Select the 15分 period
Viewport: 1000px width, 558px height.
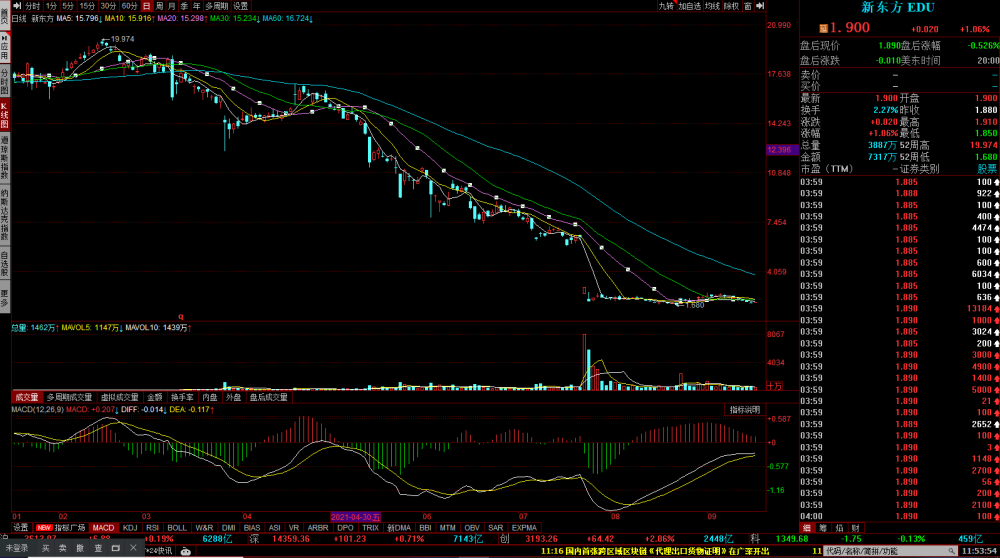[87, 6]
